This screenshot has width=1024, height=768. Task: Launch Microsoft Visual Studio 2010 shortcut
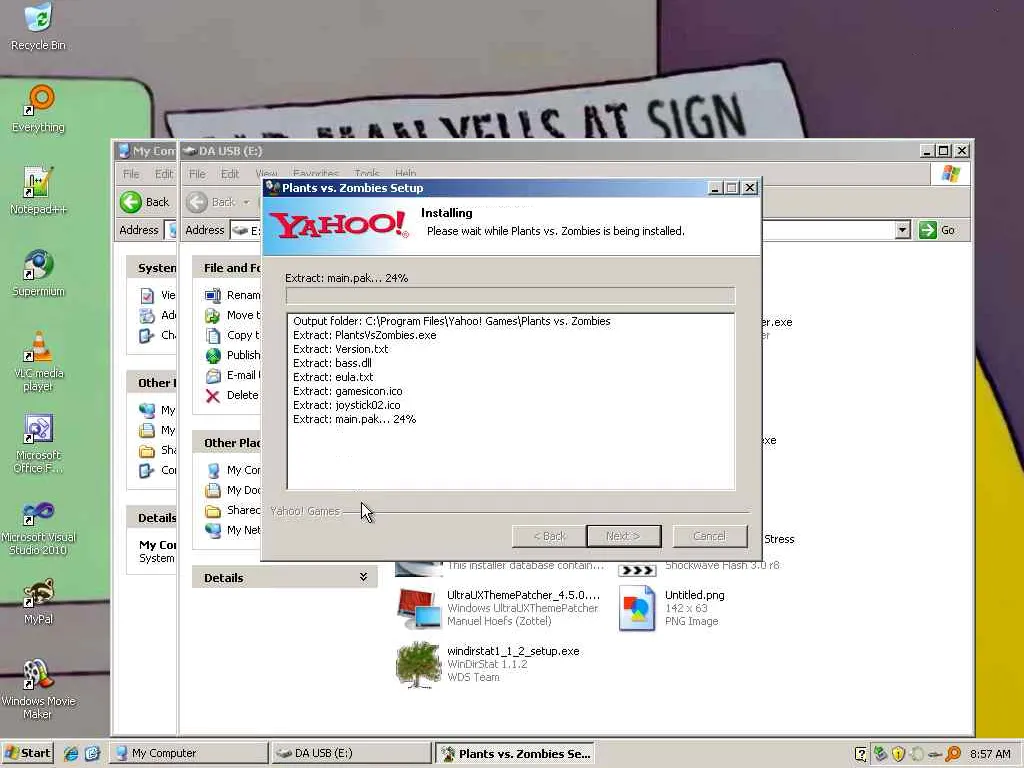(x=39, y=526)
